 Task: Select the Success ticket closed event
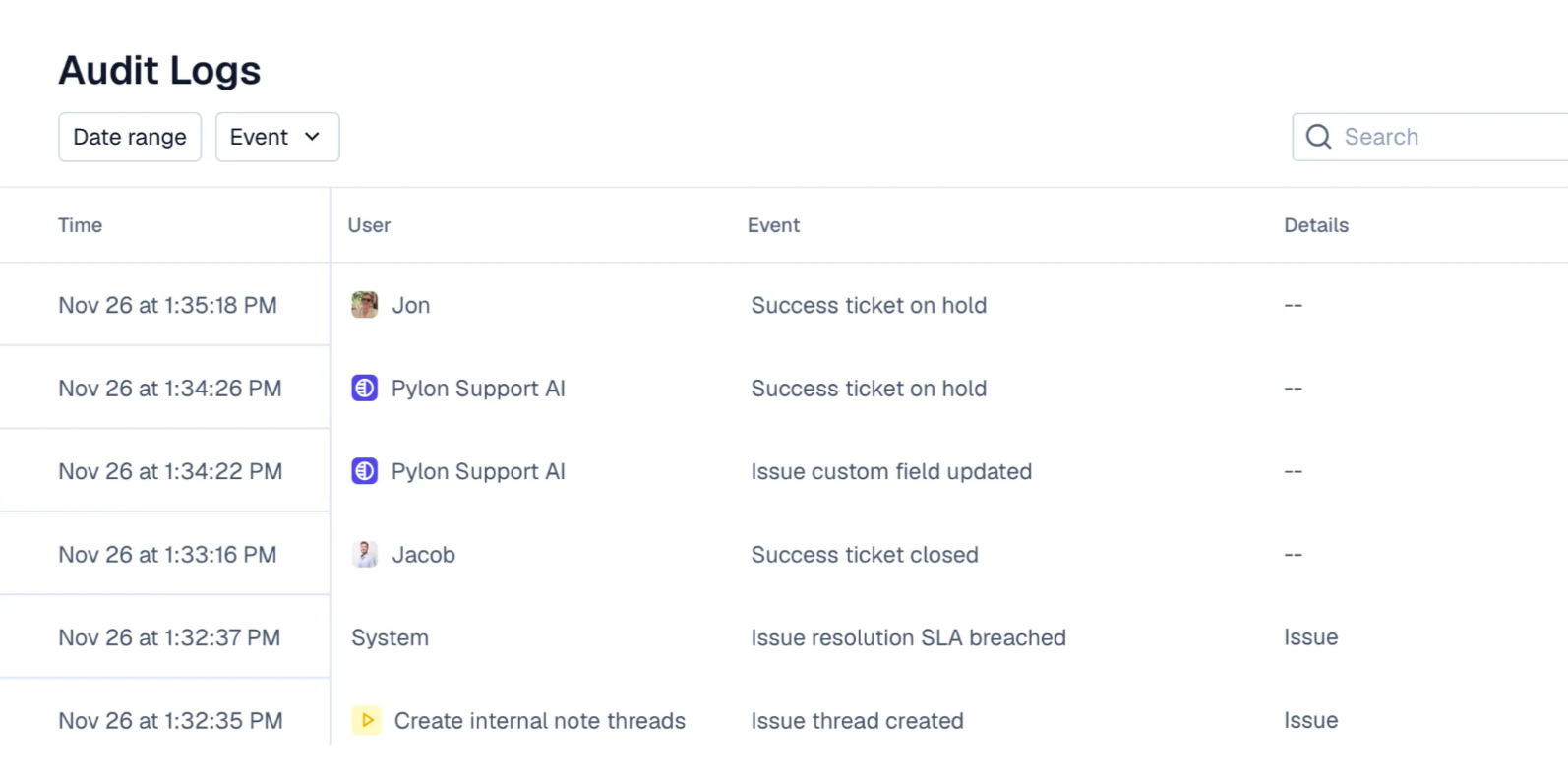(x=864, y=555)
